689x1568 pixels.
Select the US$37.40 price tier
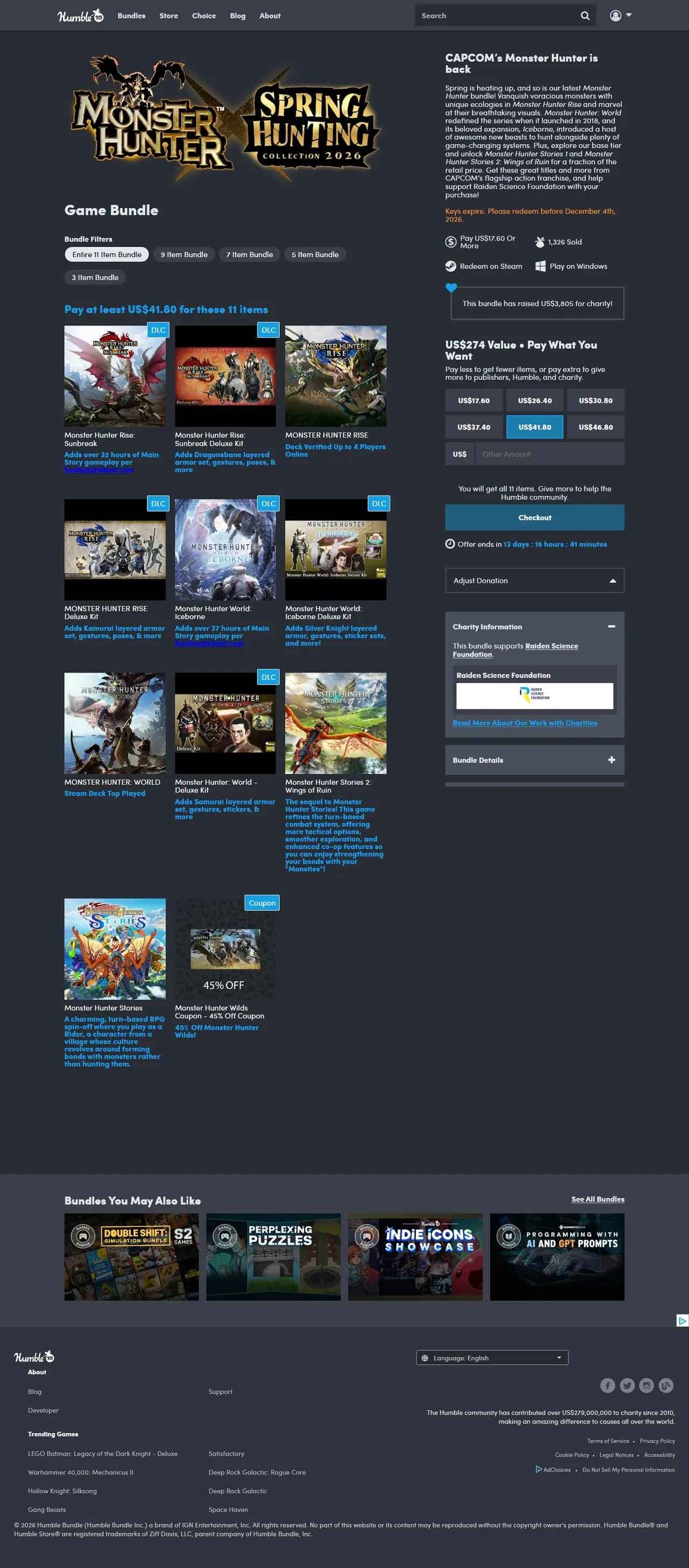tap(474, 427)
